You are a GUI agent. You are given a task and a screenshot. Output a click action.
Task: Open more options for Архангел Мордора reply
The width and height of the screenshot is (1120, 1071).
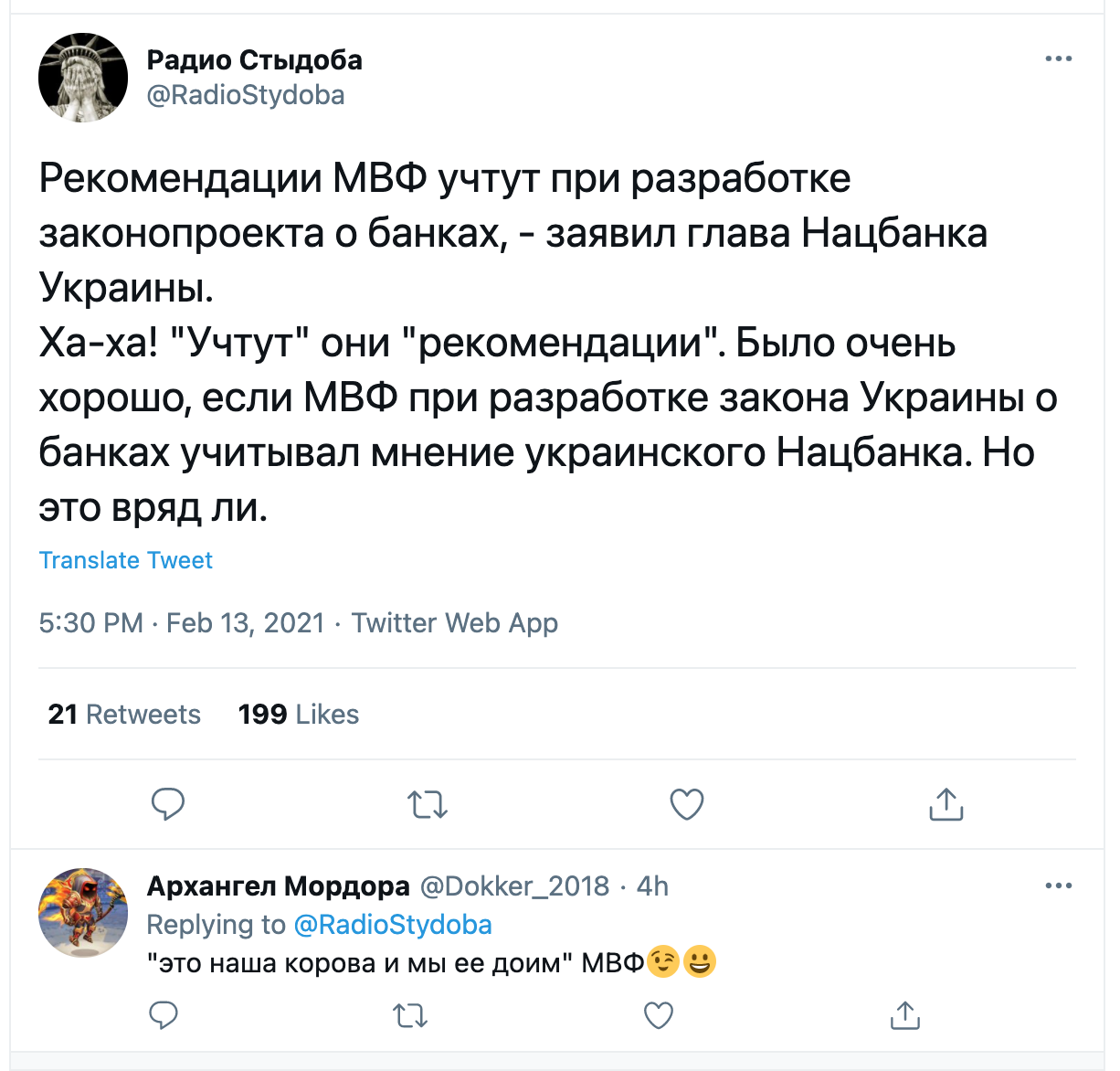[x=1058, y=885]
